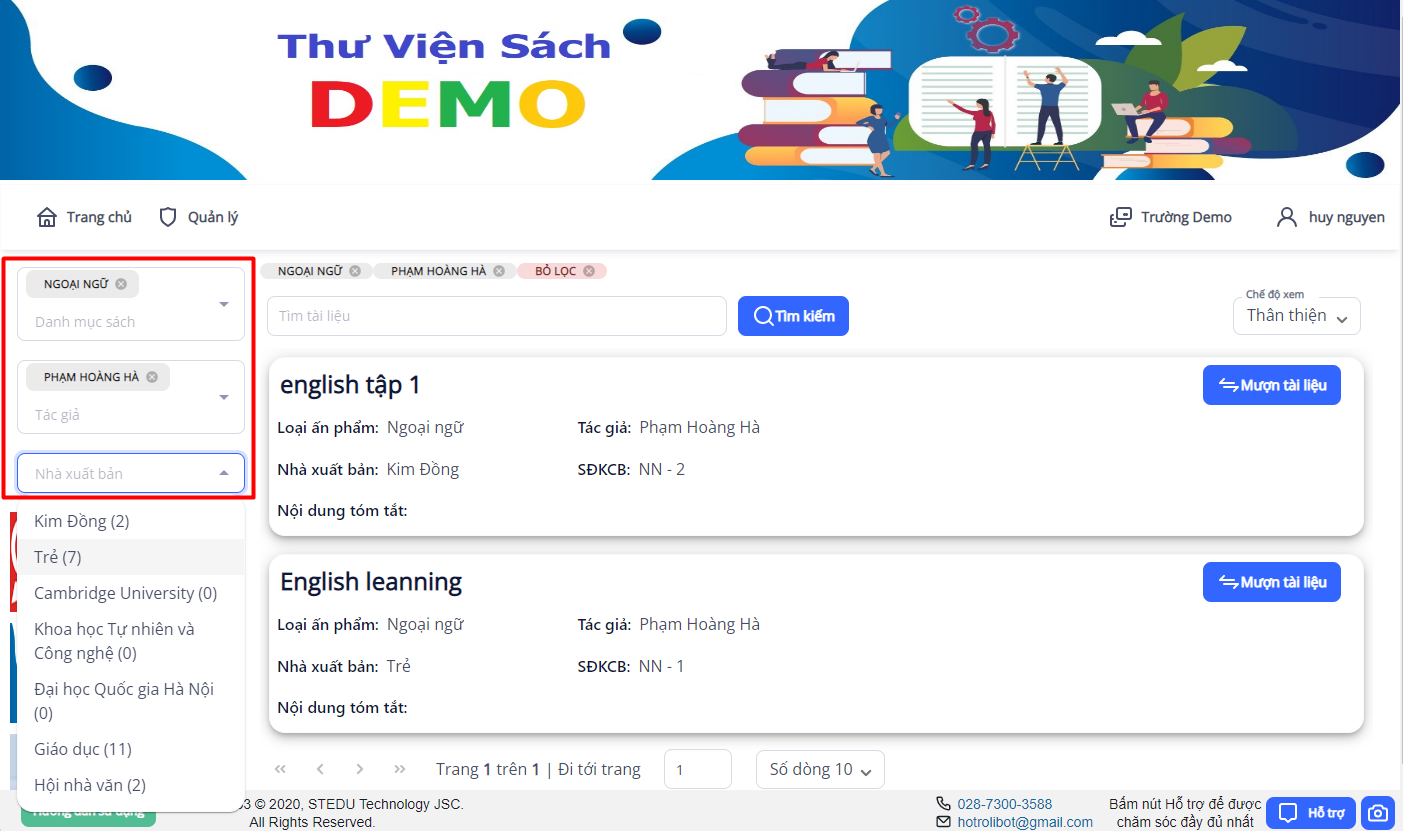Borrow the english tập 1 document

1271,385
